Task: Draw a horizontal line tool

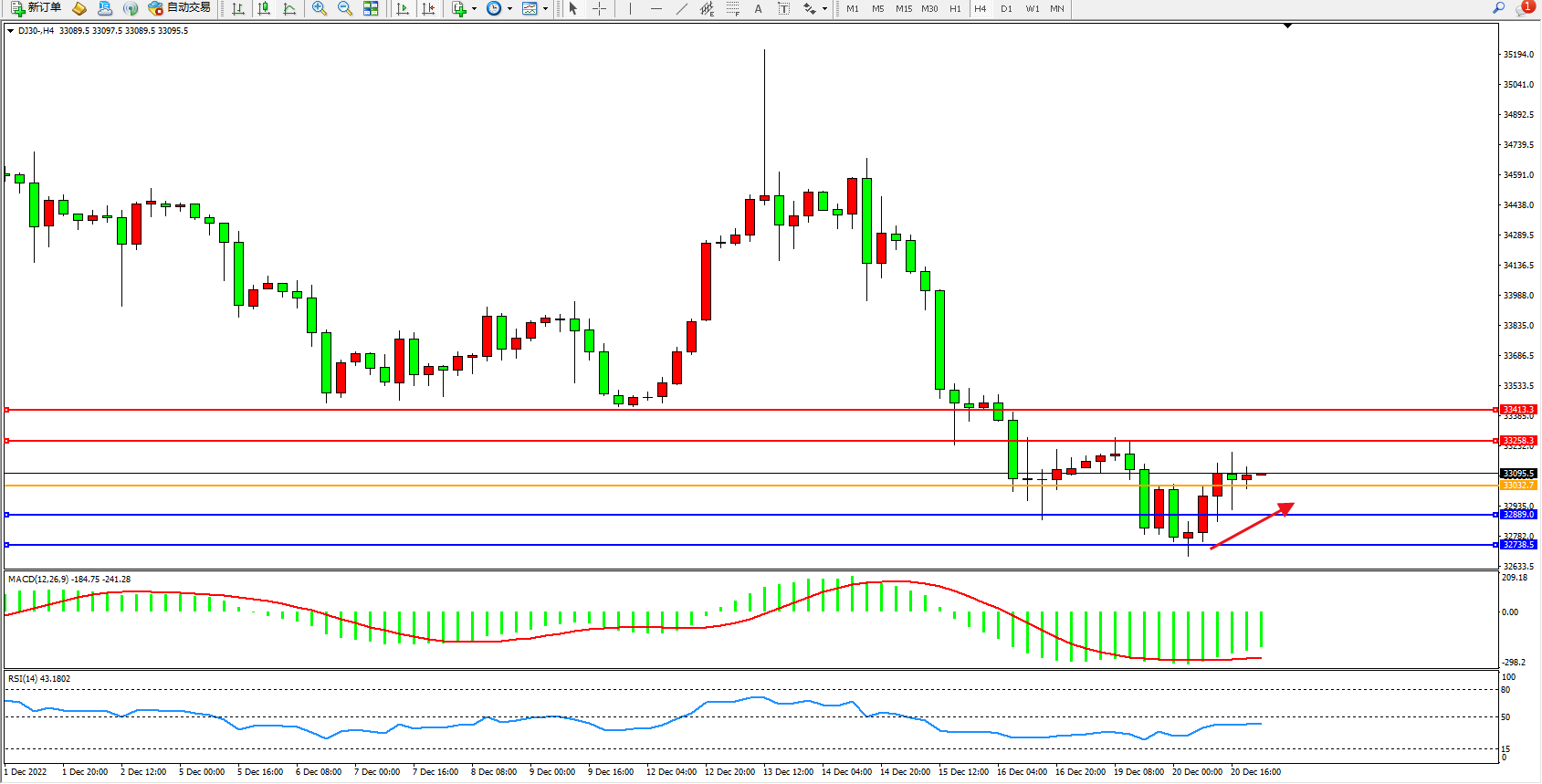Action: point(656,8)
